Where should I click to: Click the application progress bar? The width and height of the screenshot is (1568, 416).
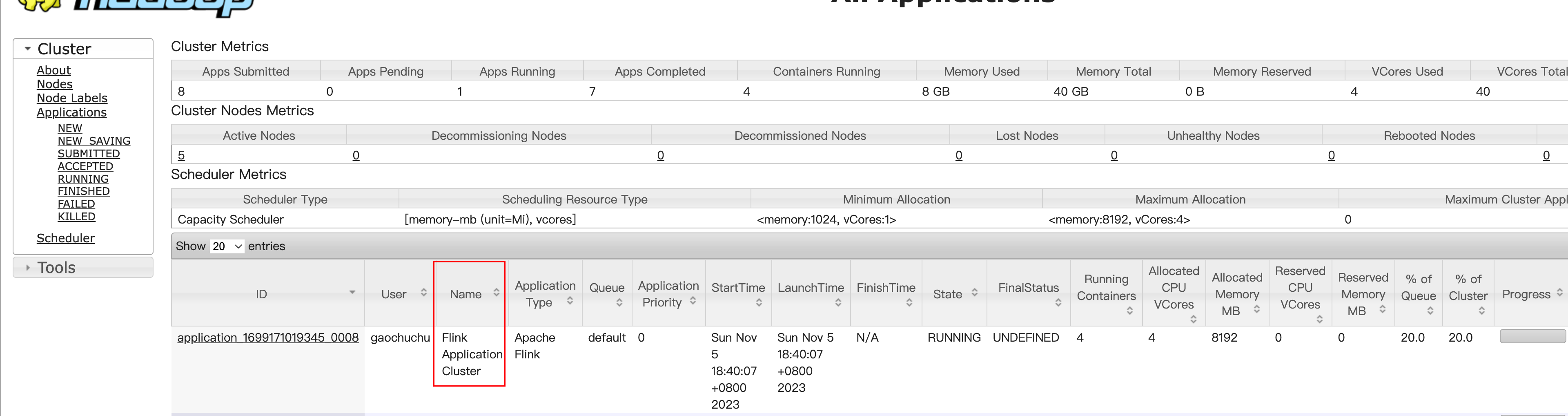pyautogui.click(x=1532, y=336)
